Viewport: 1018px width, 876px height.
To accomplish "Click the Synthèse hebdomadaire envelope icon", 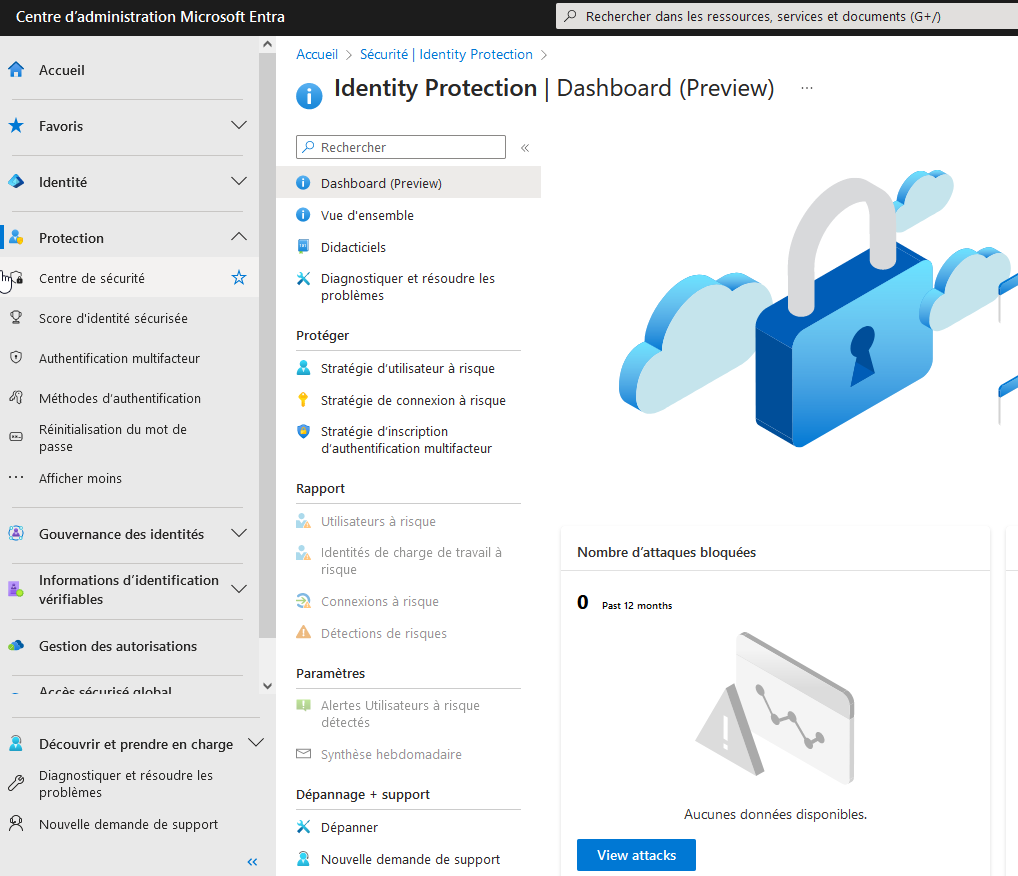I will (303, 754).
